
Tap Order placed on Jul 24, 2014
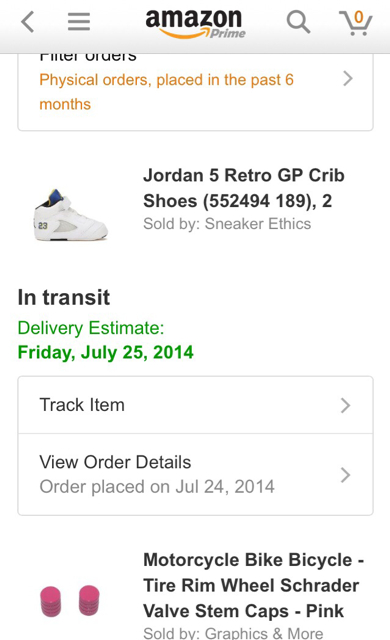tap(157, 487)
